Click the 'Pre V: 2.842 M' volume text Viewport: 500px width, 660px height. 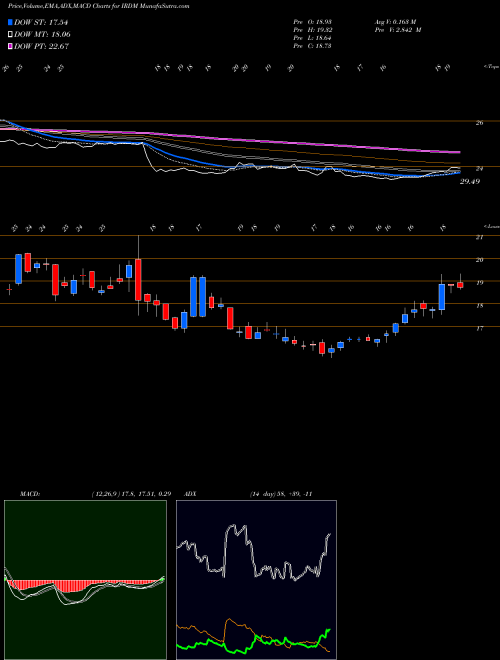[397, 30]
